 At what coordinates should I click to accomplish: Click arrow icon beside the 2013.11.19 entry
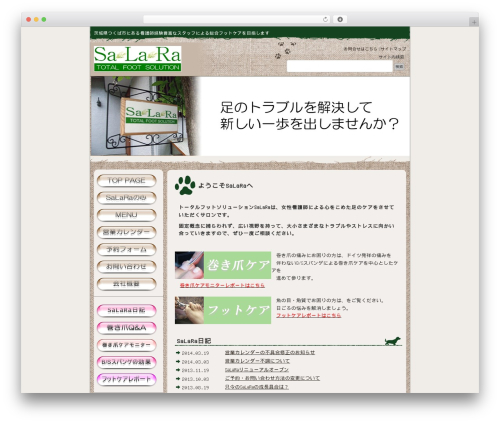click(178, 370)
